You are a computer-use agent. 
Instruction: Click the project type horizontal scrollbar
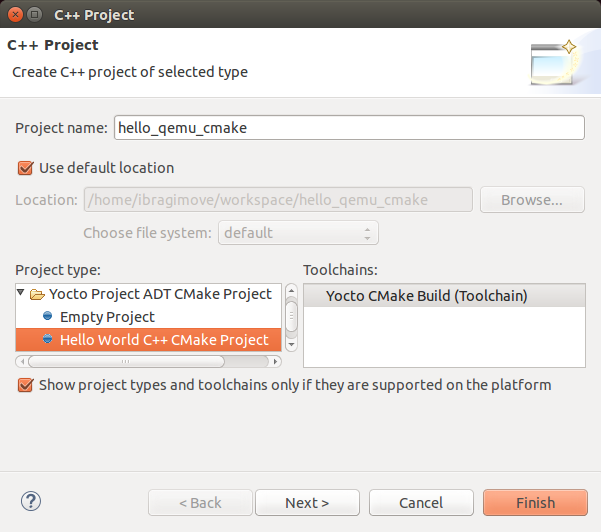point(150,360)
